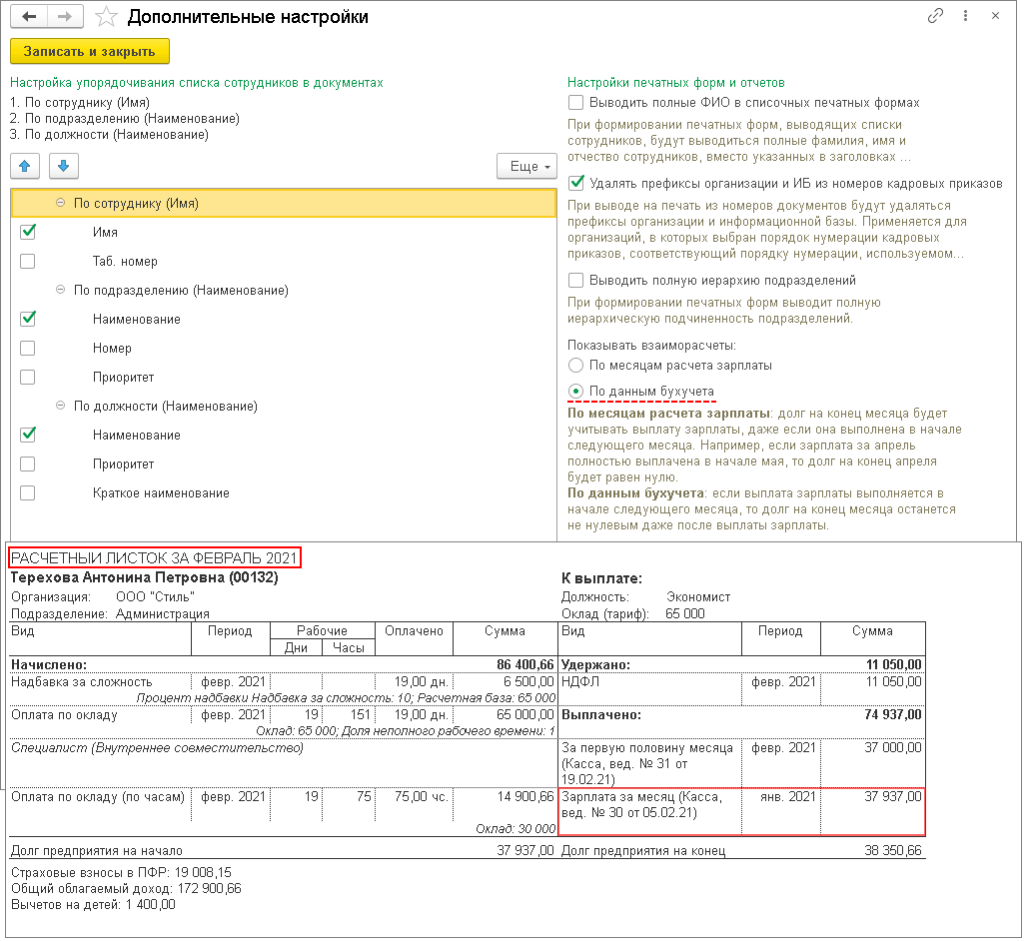Select По месяцам расчета зарплаты radio option
Viewport: 1024px width, 941px height.
tap(575, 366)
